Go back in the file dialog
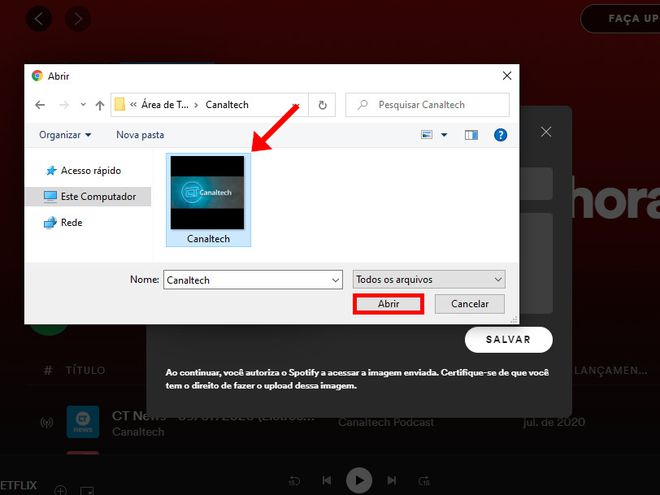660x495 pixels. tap(40, 105)
